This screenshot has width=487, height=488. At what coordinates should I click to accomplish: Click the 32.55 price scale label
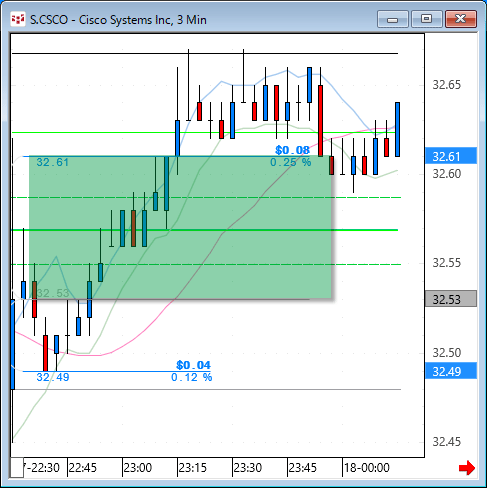click(x=446, y=263)
